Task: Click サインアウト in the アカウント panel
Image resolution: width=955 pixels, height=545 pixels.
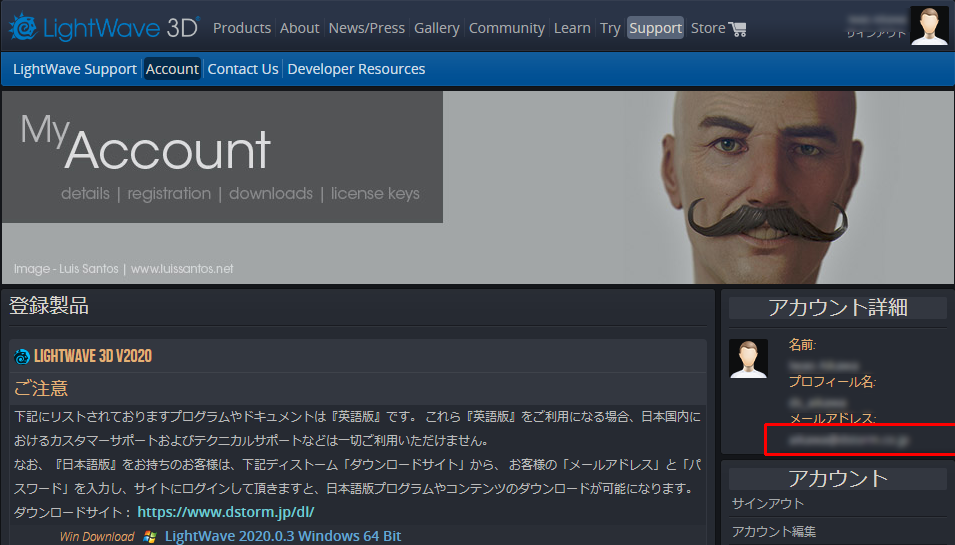Action: [767, 504]
